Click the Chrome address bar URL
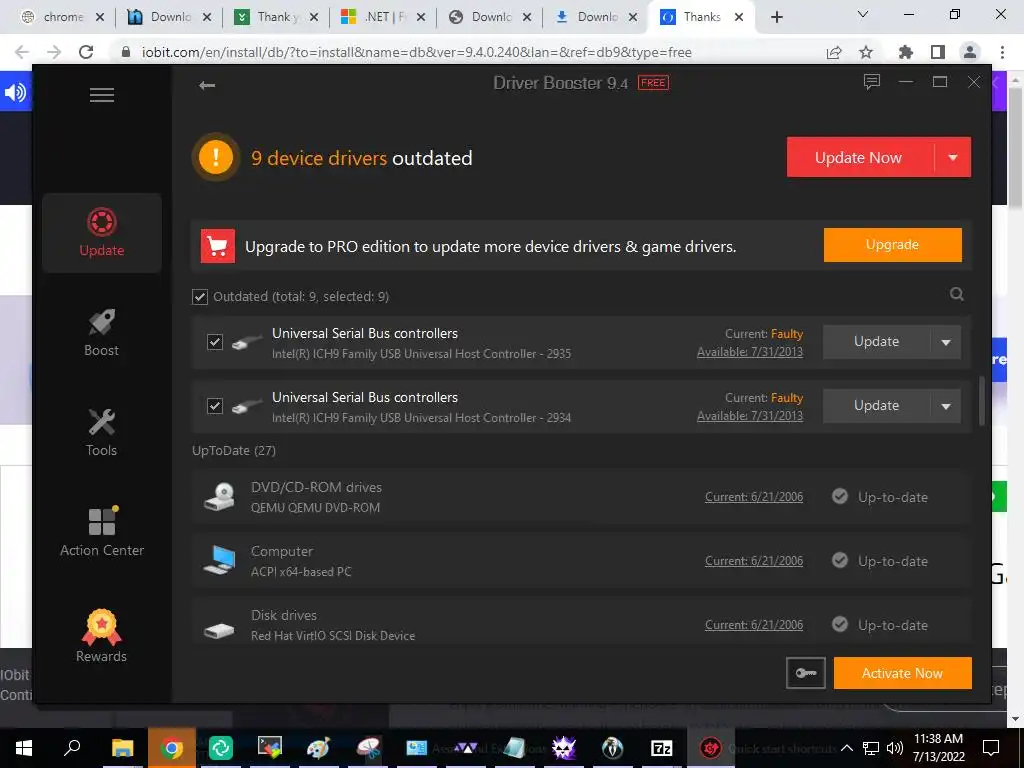 [x=417, y=52]
